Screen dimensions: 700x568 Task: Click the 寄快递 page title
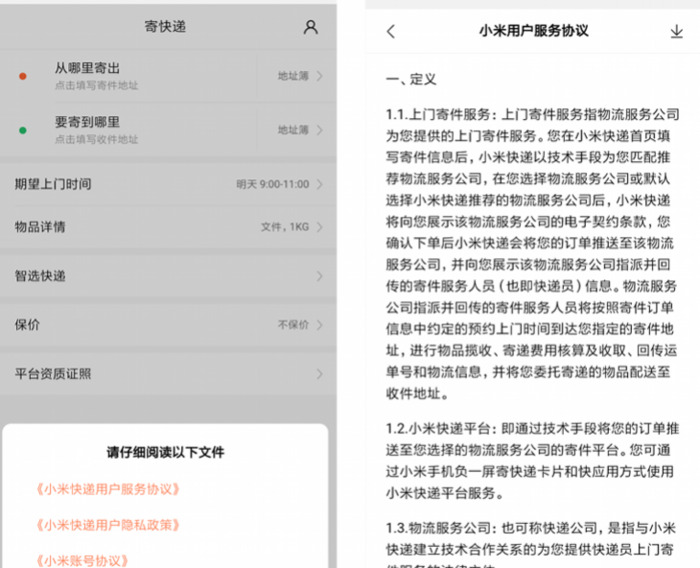pos(165,26)
